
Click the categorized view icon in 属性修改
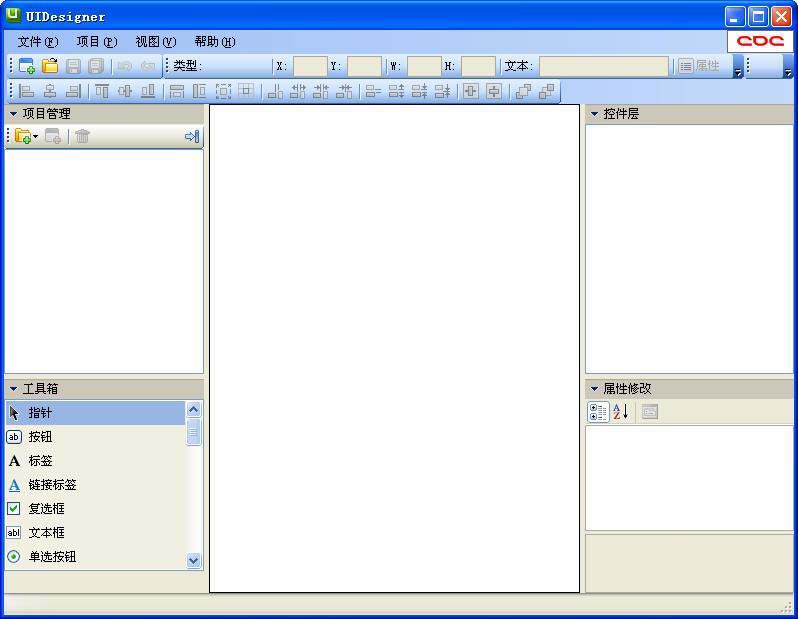(x=598, y=412)
